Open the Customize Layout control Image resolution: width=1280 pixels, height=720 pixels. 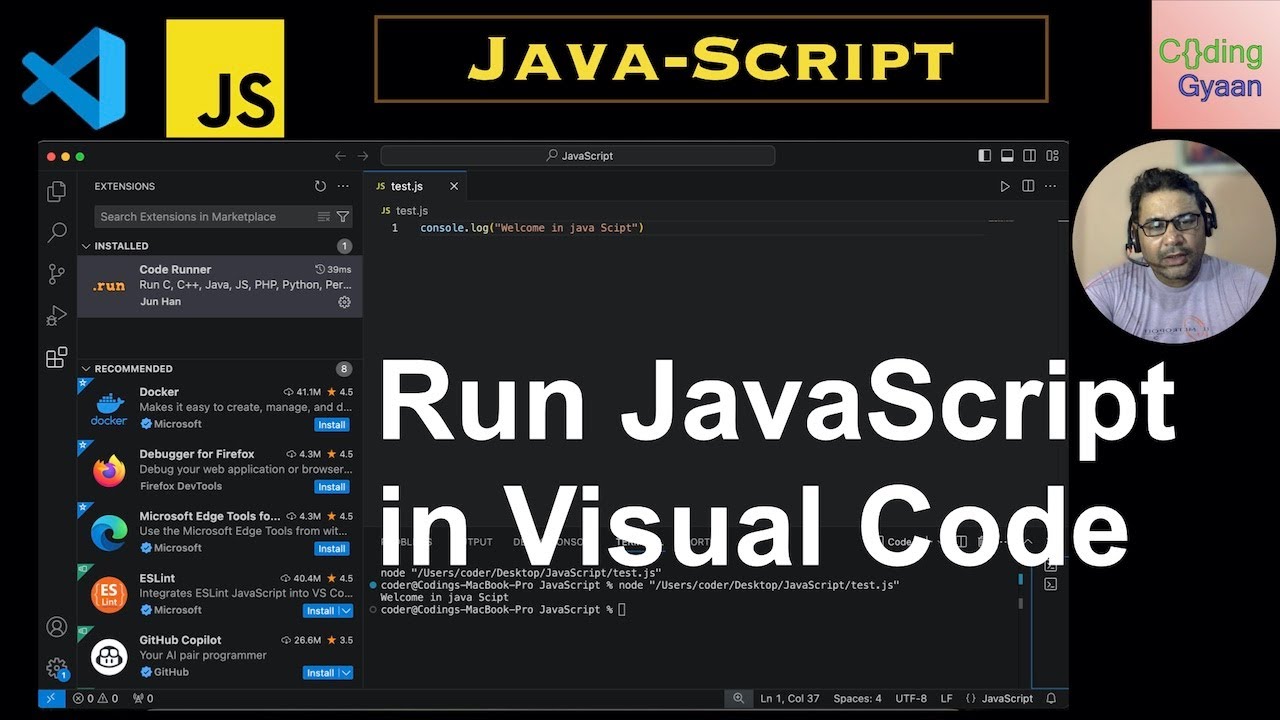coord(1052,156)
